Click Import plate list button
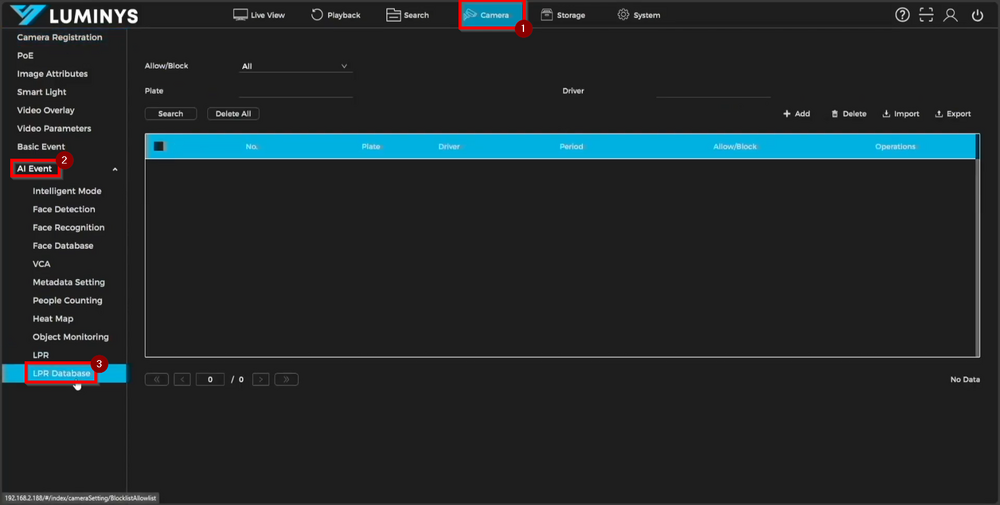This screenshot has width=1000, height=505. 901,114
